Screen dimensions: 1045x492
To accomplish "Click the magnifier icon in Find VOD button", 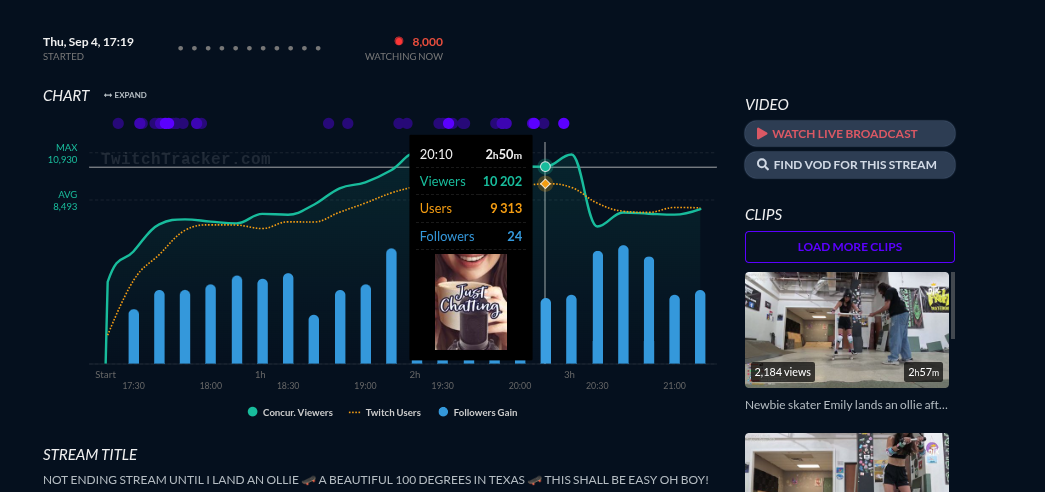I will pyautogui.click(x=763, y=165).
